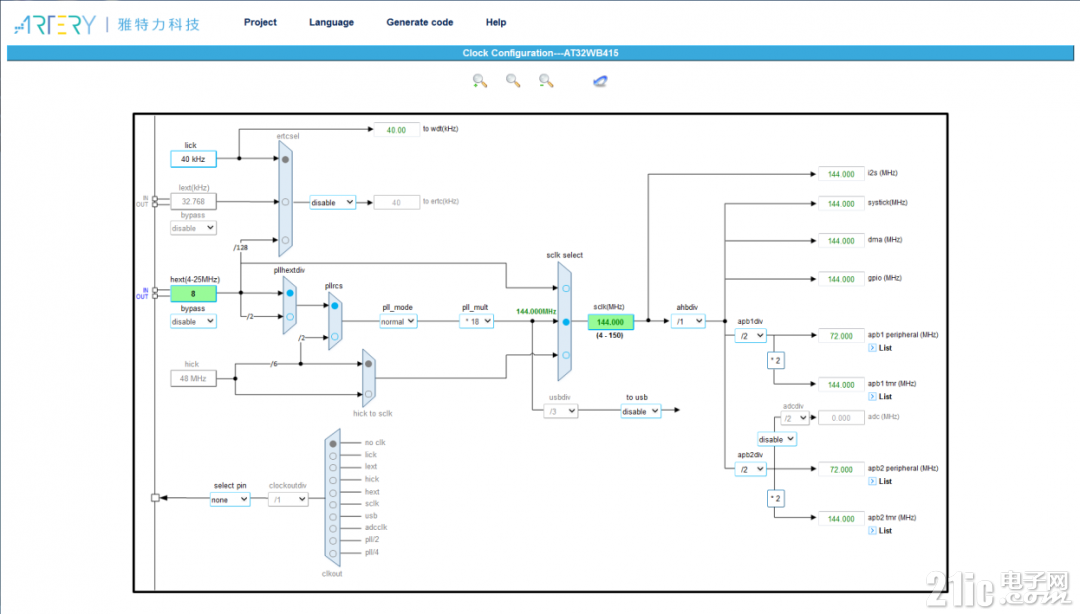Open the select pin dropdown
This screenshot has width=1080, height=614.
click(229, 500)
